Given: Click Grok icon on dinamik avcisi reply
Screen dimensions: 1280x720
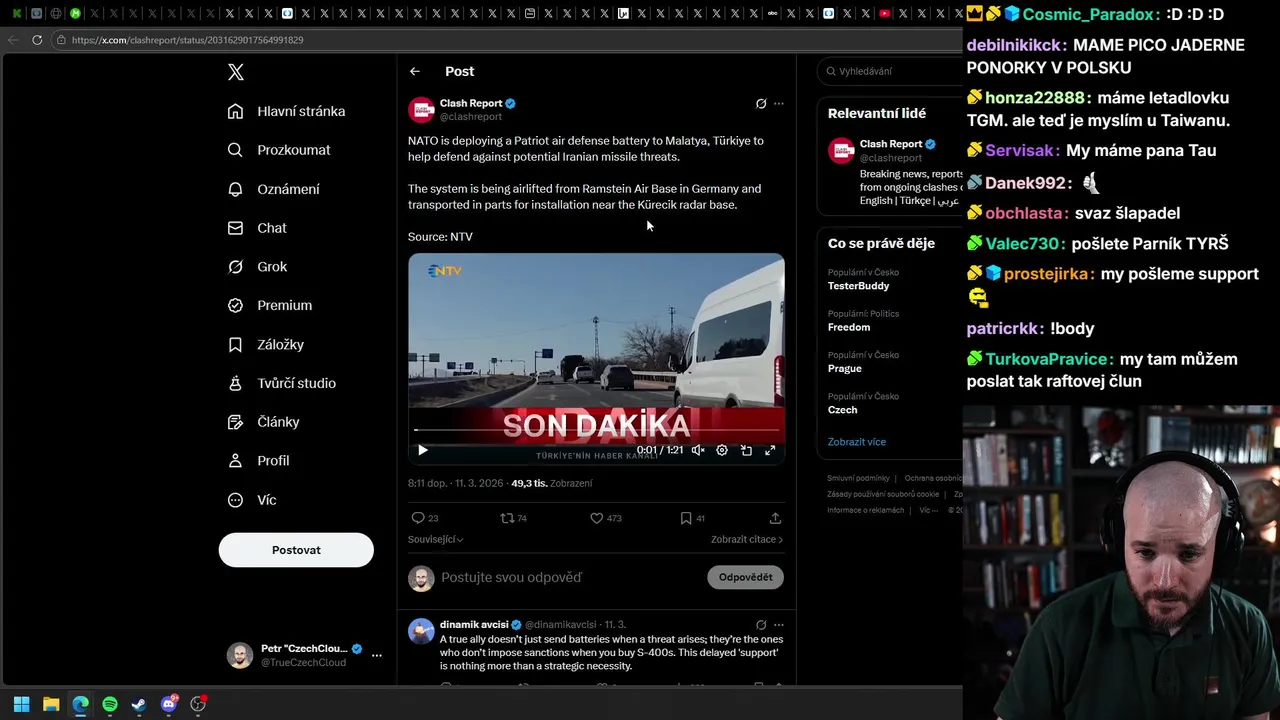Looking at the screenshot, I should point(761,625).
